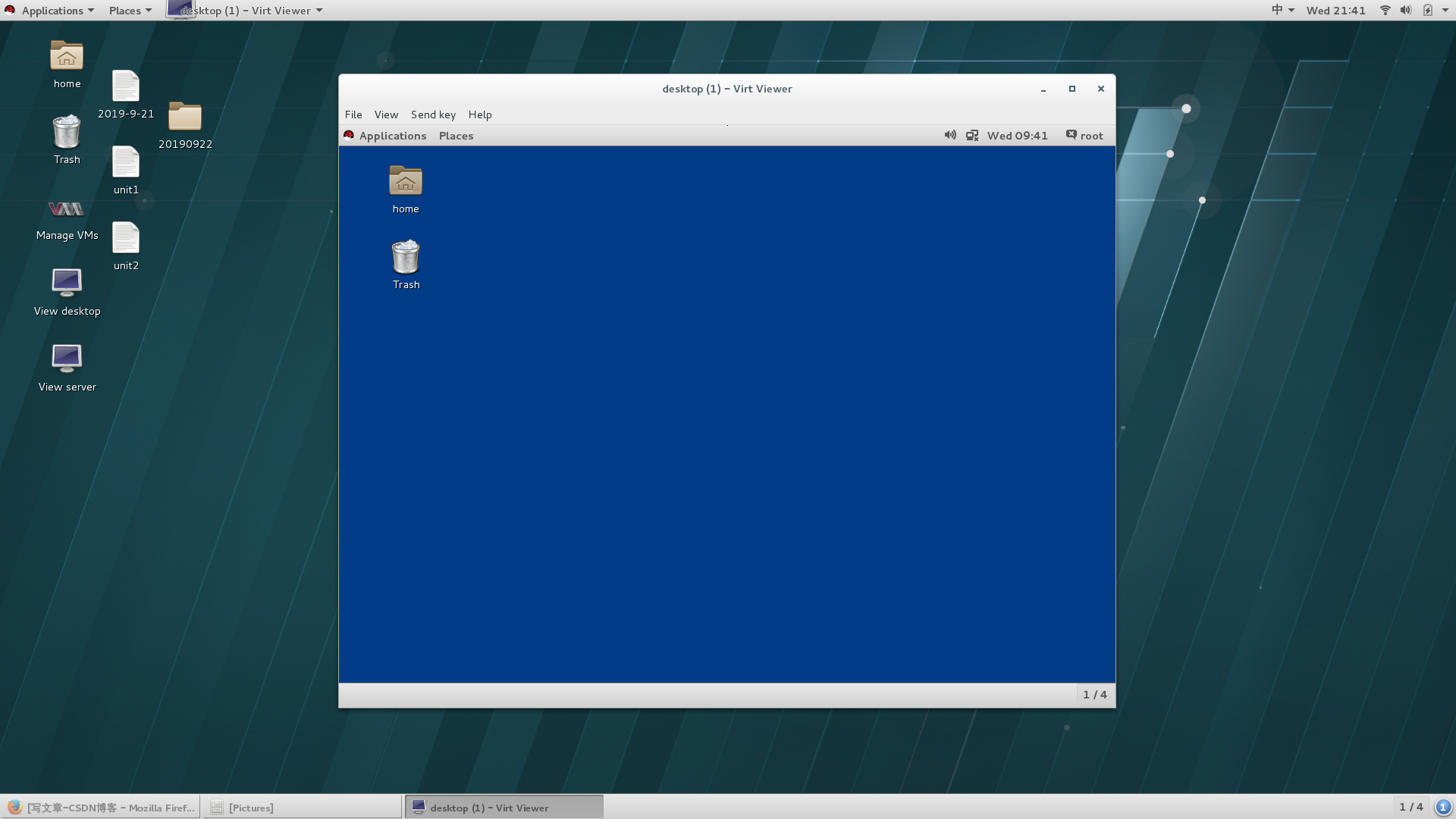Open the Chinese input method dropdown
This screenshot has width=1456, height=819.
pyautogui.click(x=1282, y=11)
